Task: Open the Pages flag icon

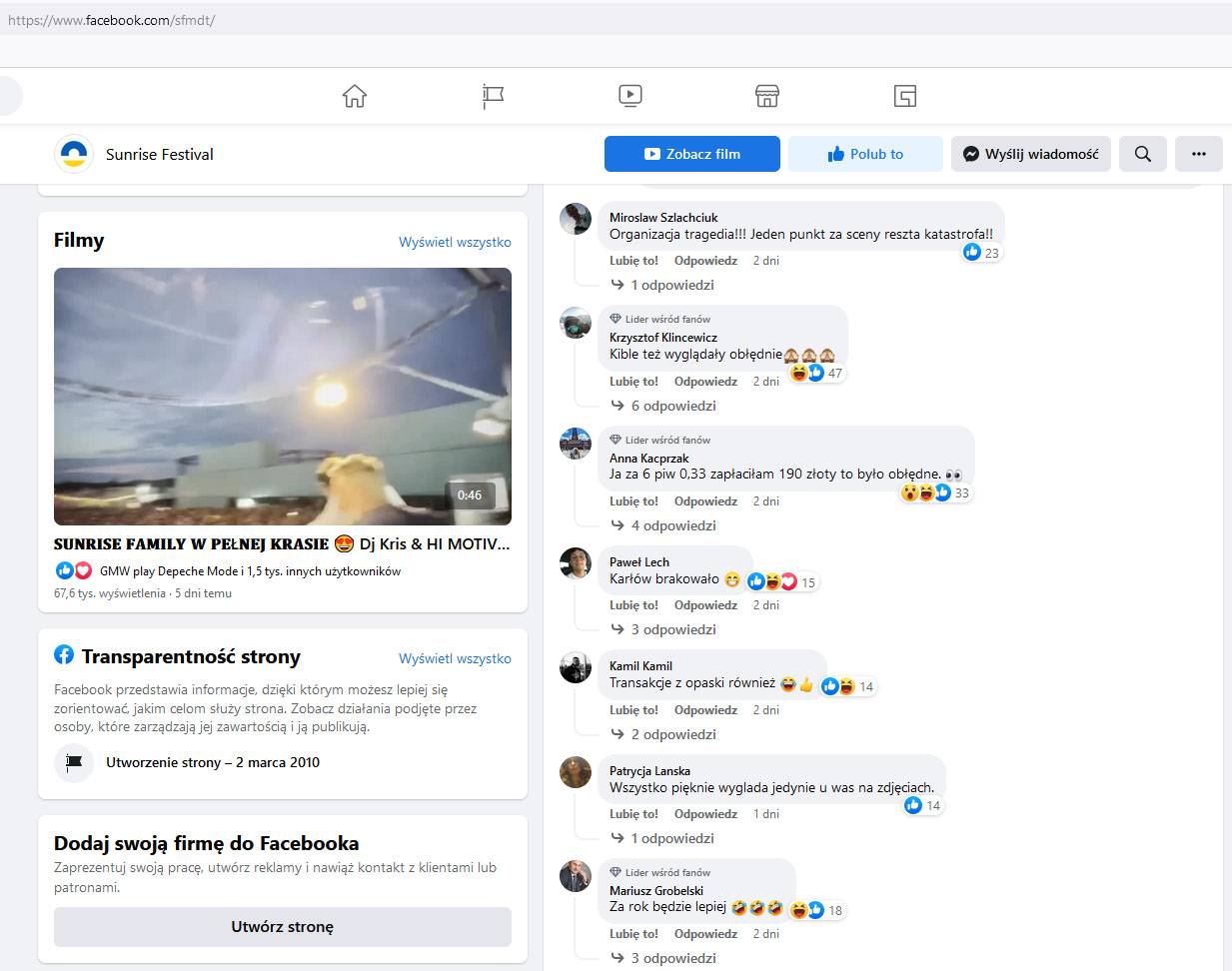Action: (493, 96)
